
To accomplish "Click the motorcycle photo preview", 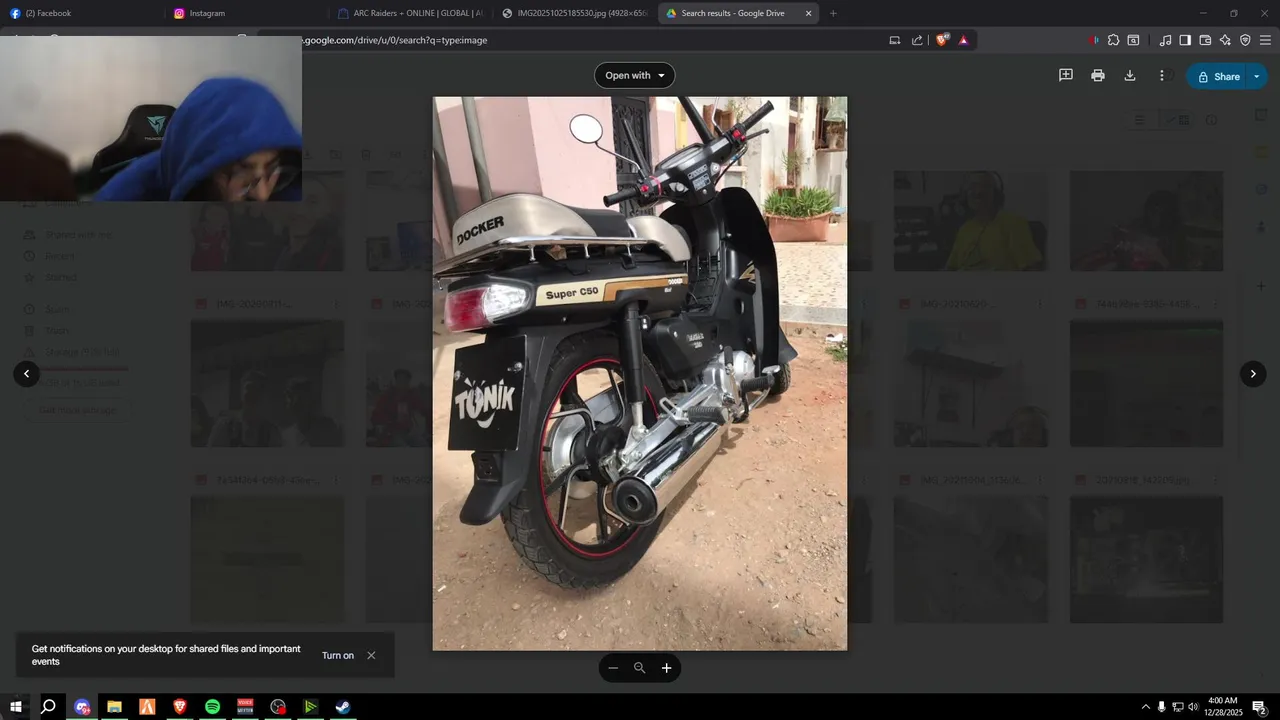I will pyautogui.click(x=640, y=374).
